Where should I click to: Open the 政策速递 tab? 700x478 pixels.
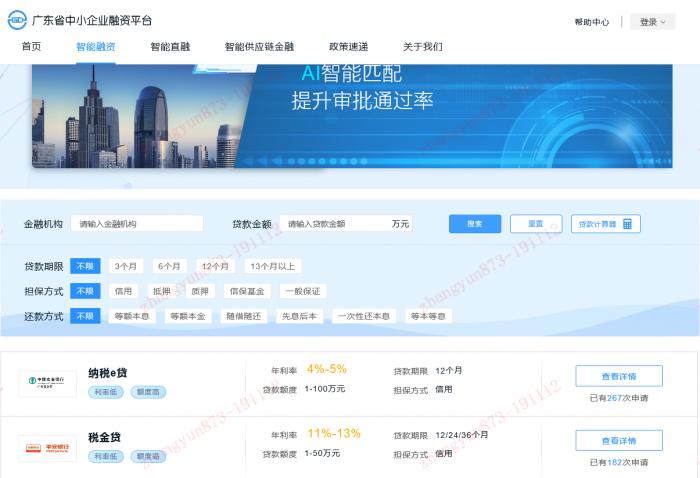[348, 46]
